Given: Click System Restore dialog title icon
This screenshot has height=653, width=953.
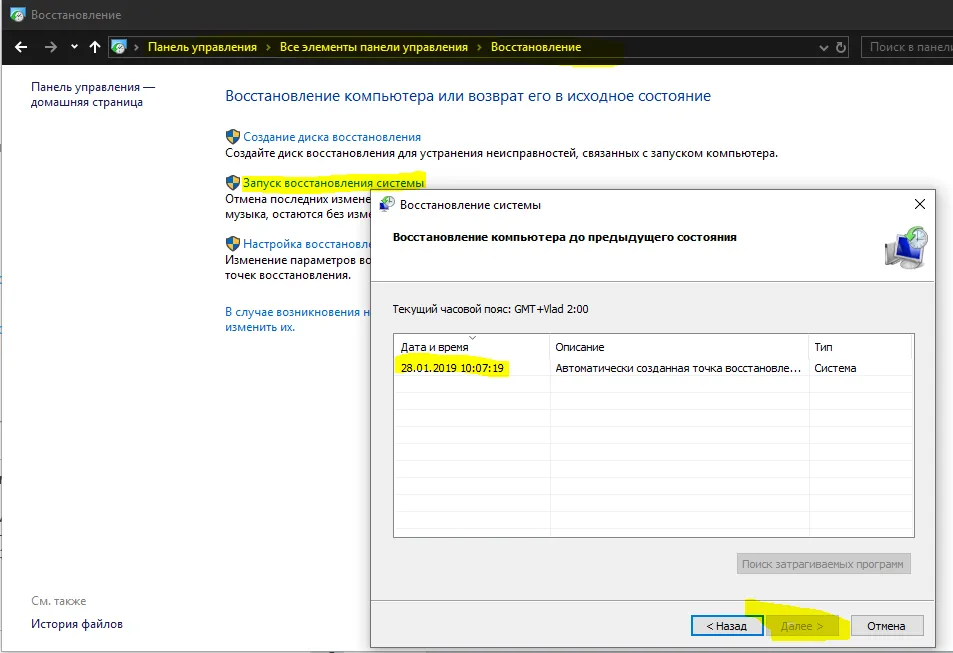Looking at the screenshot, I should [x=387, y=205].
